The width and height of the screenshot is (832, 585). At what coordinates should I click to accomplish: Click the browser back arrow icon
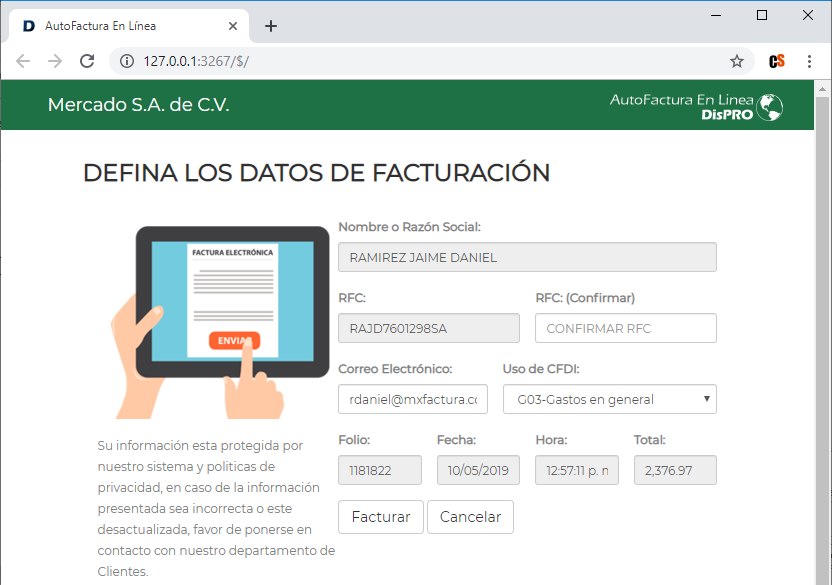pos(22,61)
